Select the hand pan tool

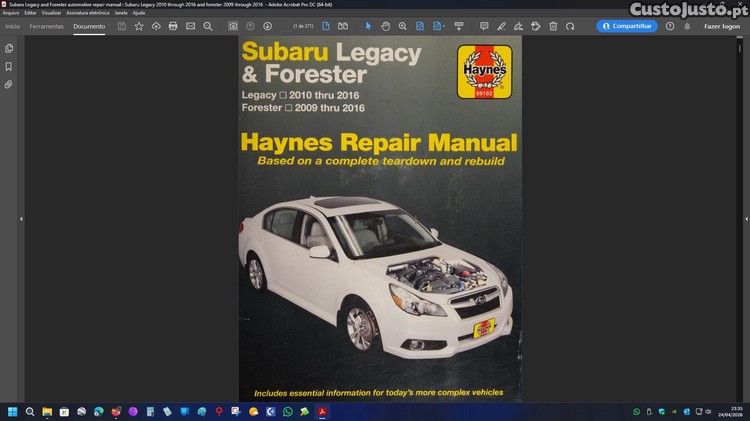click(x=385, y=26)
